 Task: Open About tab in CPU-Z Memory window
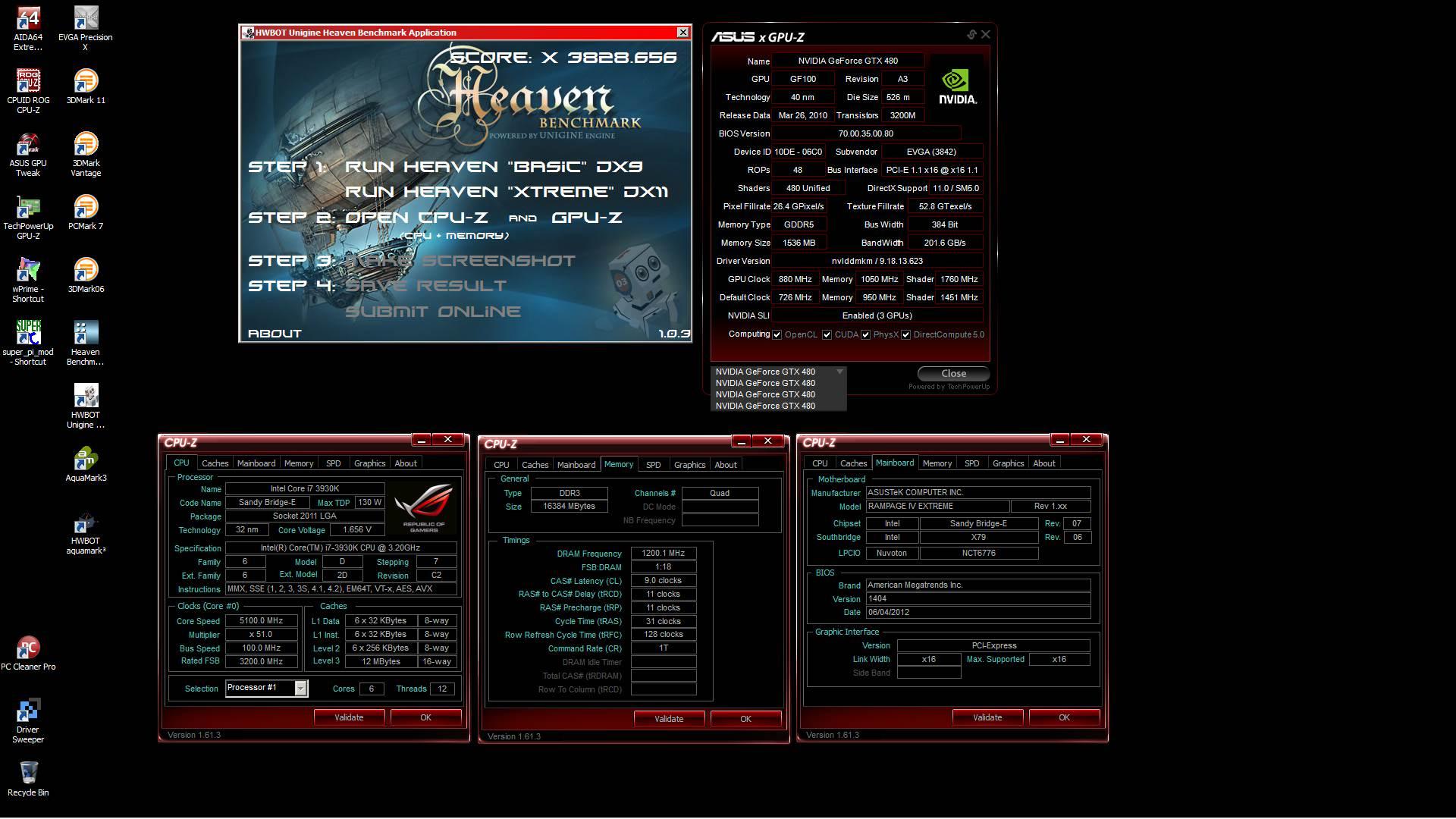pyautogui.click(x=725, y=465)
